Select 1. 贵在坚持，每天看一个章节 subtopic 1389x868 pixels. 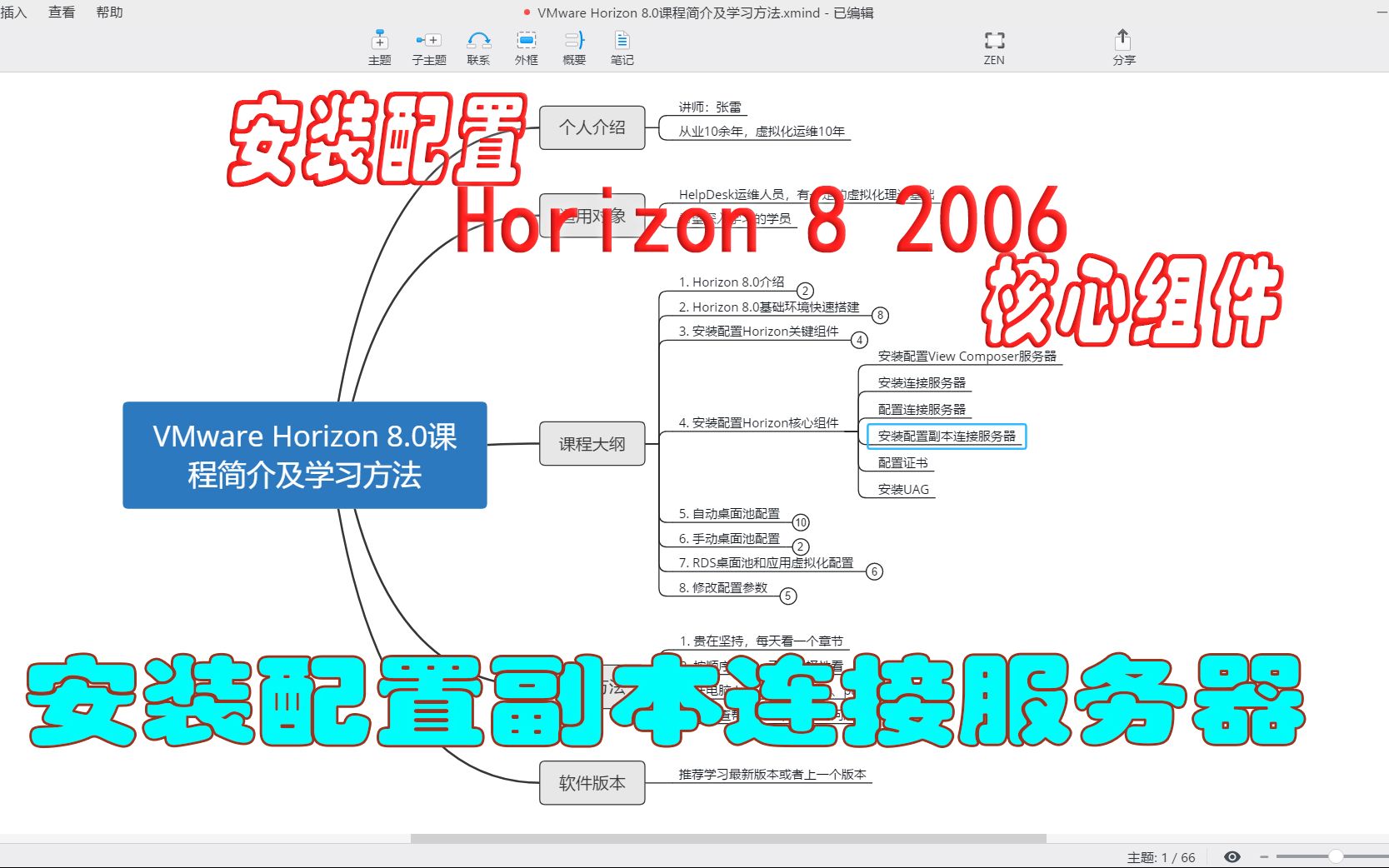tap(761, 641)
